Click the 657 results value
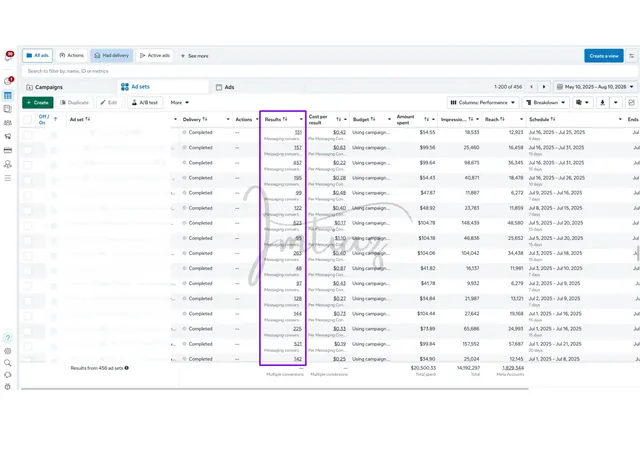640x452 pixels. click(x=298, y=163)
